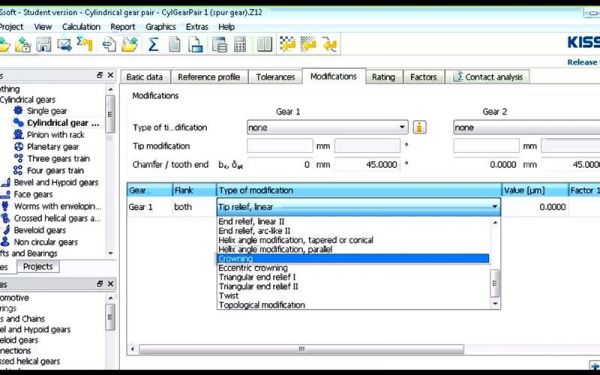Click the second checkered yellow arrow icon
Screen dimensions: 600x375
point(308,45)
